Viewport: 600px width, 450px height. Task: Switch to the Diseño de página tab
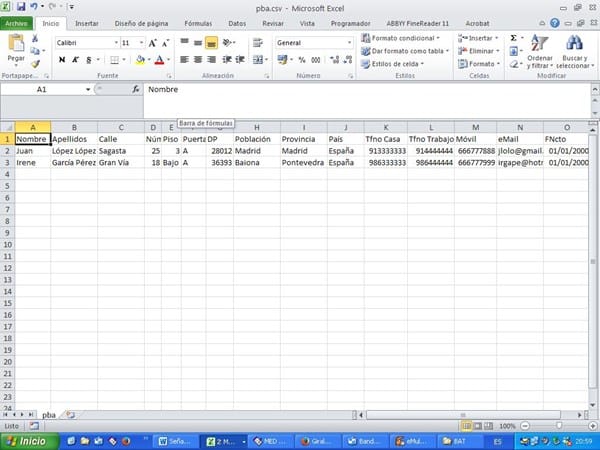click(x=141, y=24)
